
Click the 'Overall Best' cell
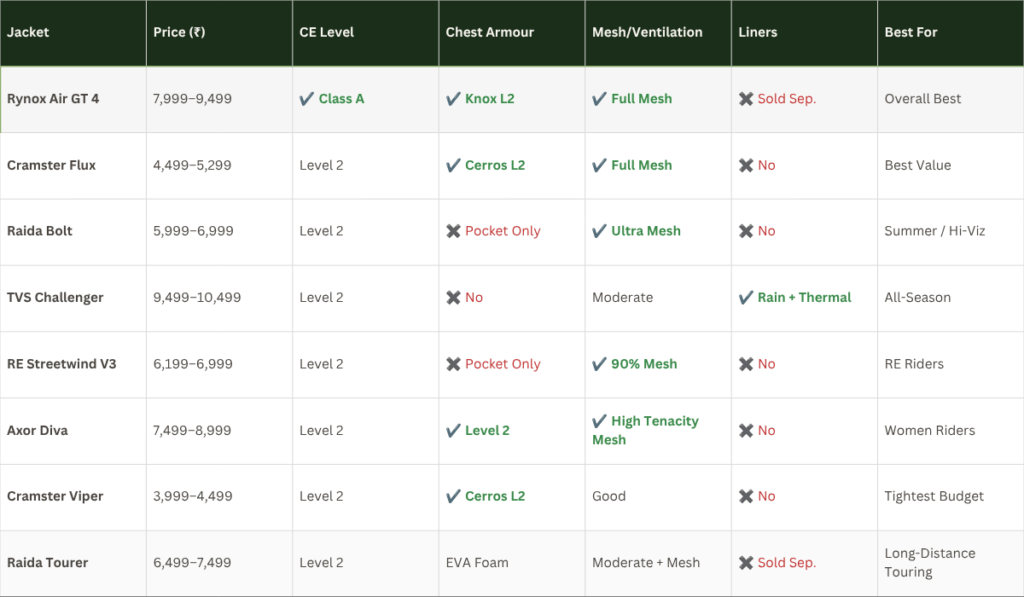[x=922, y=99]
